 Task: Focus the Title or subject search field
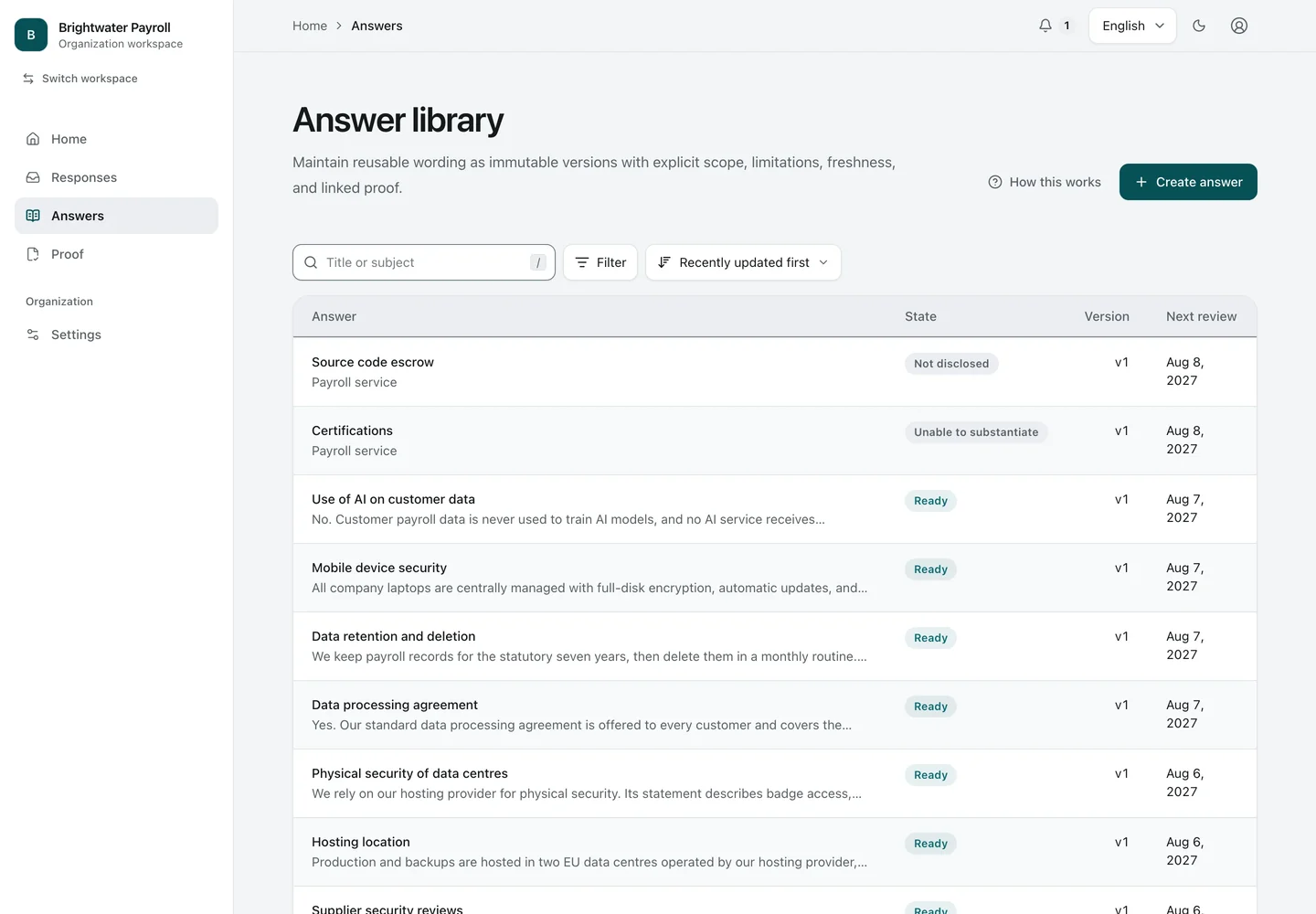[x=424, y=262]
